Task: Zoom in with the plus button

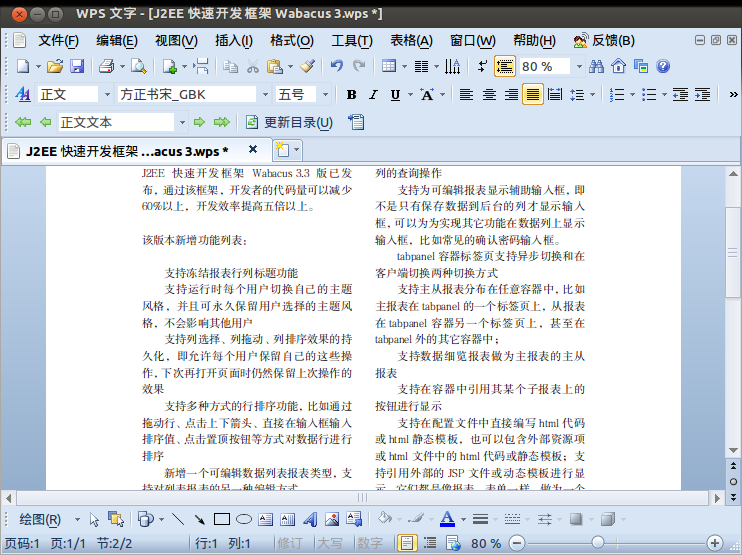Action: coord(715,543)
